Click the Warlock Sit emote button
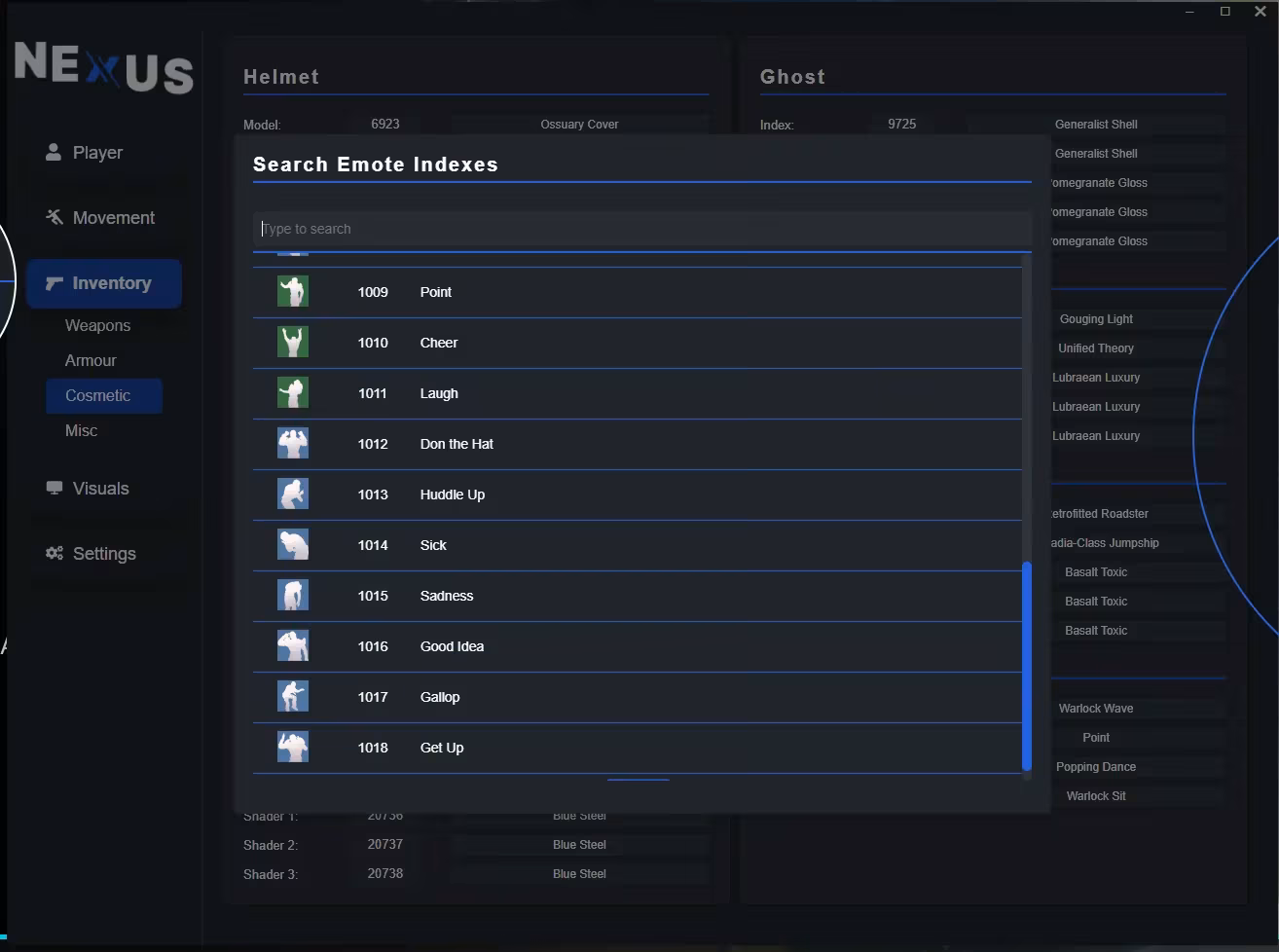The width and height of the screenshot is (1279, 952). (x=1096, y=796)
